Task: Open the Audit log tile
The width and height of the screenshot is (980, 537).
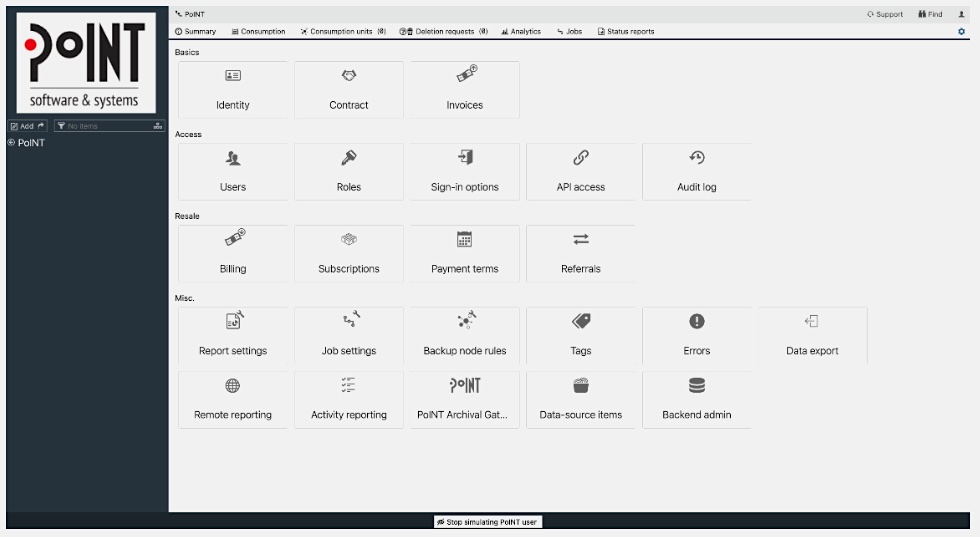Action: (696, 171)
